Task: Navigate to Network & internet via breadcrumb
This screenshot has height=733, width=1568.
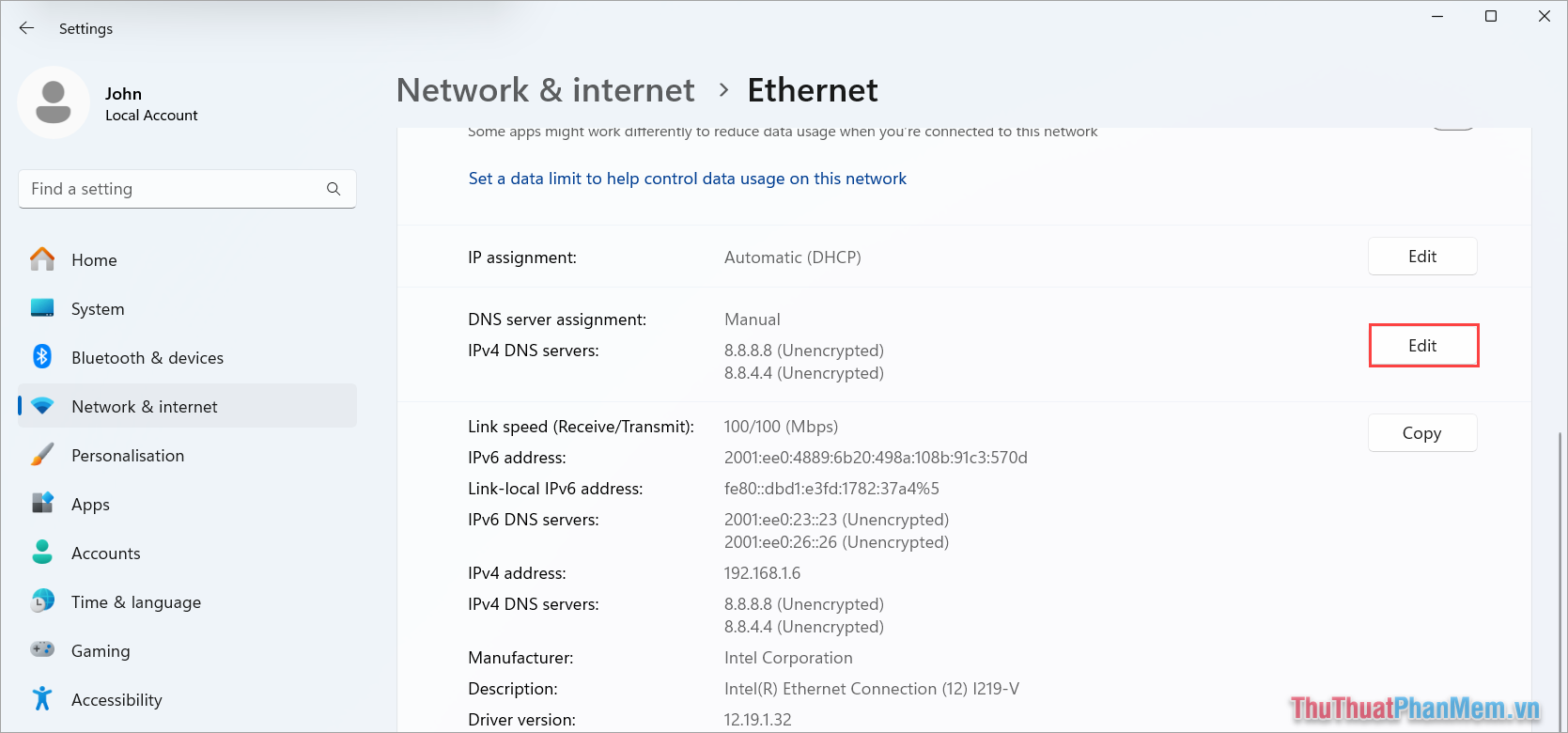Action: pos(545,89)
